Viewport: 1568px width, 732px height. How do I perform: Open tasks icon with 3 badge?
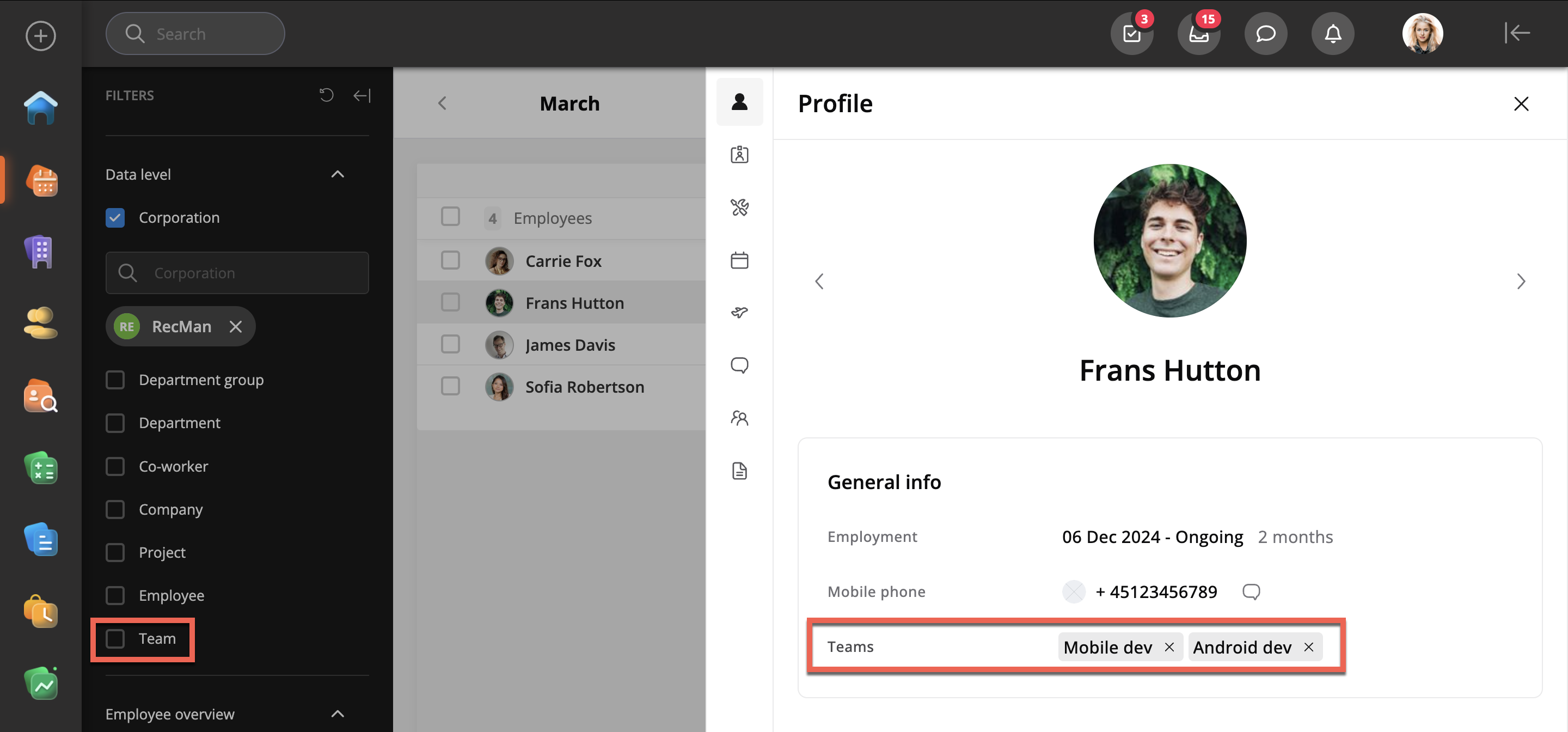pyautogui.click(x=1131, y=33)
